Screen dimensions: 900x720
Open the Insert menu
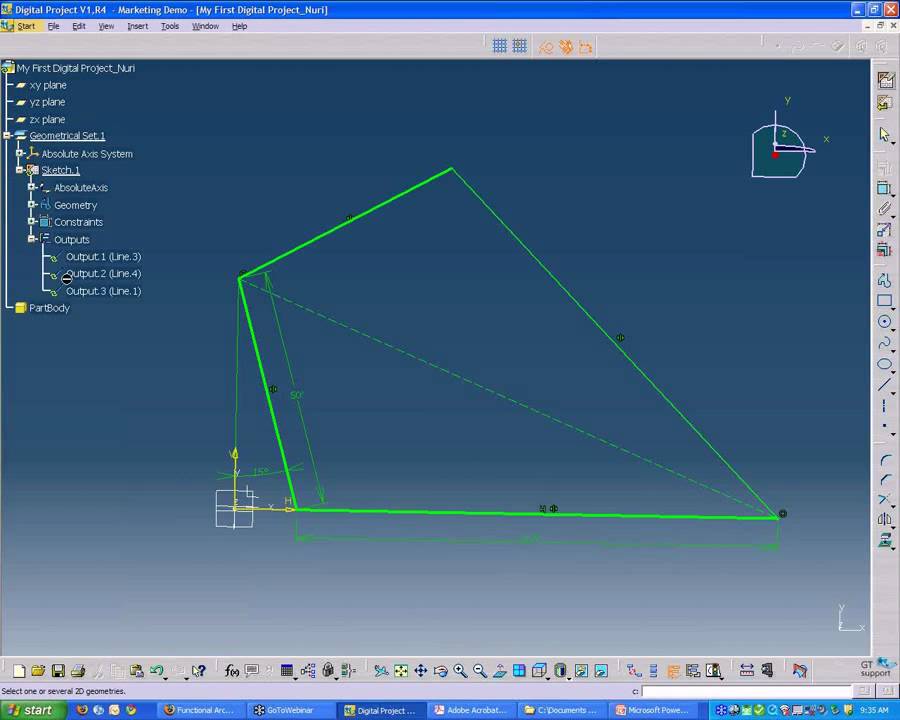[137, 26]
